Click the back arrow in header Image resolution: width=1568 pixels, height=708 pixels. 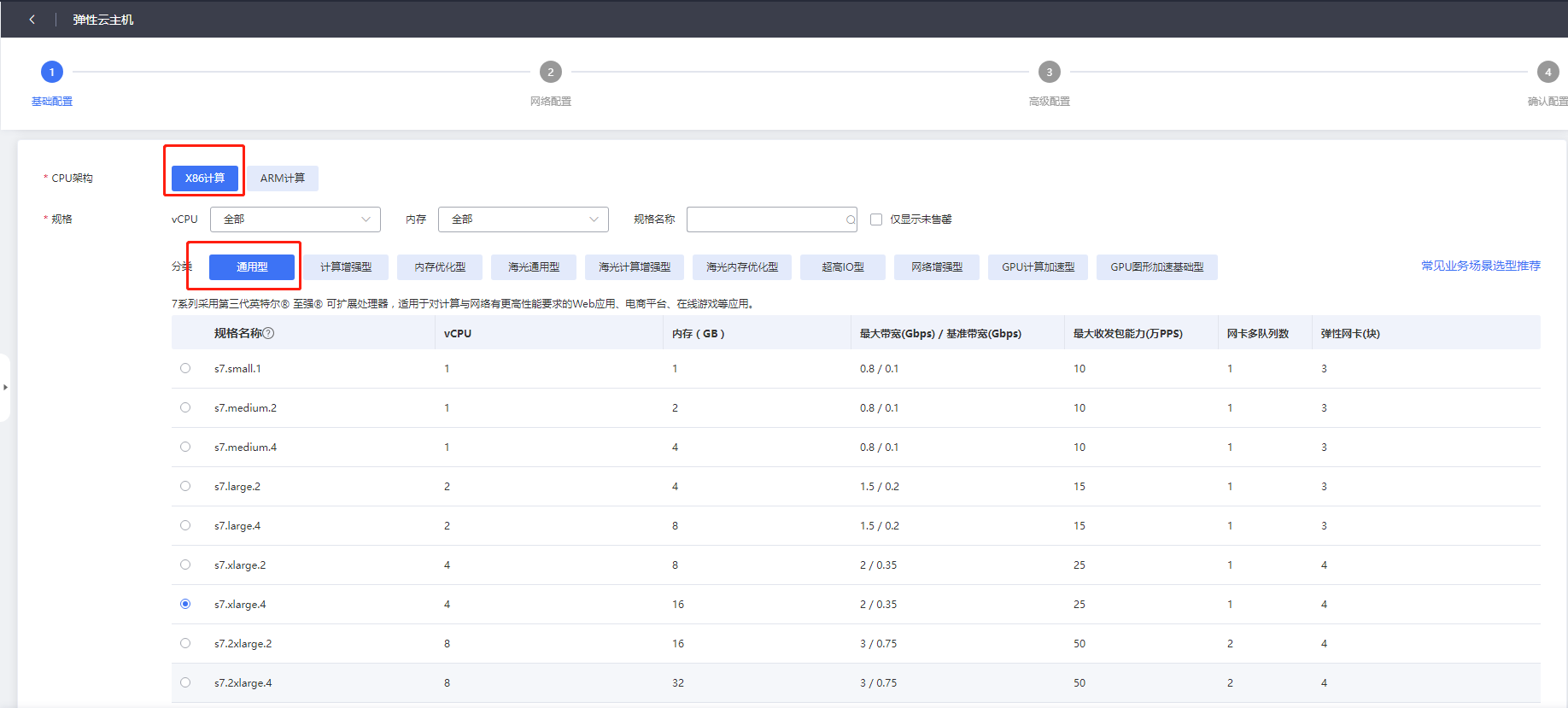coord(32,20)
